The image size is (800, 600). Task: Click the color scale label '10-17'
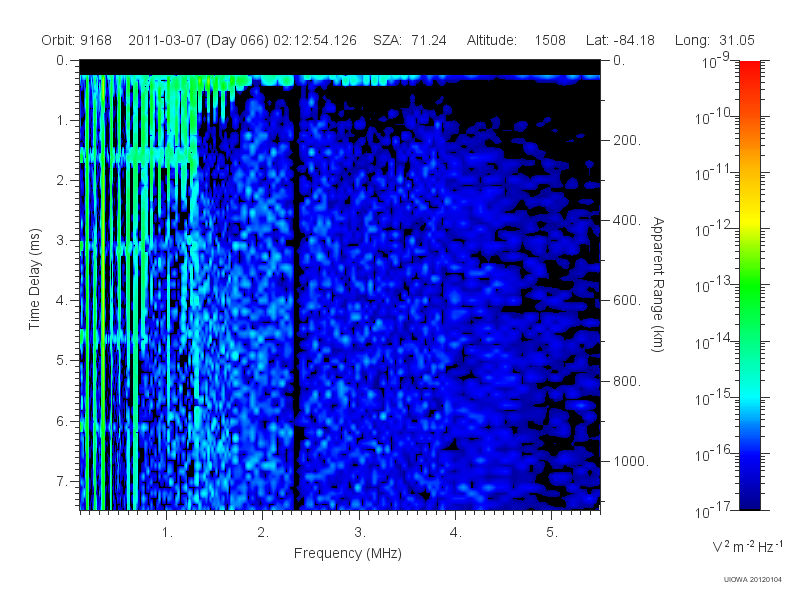point(713,510)
